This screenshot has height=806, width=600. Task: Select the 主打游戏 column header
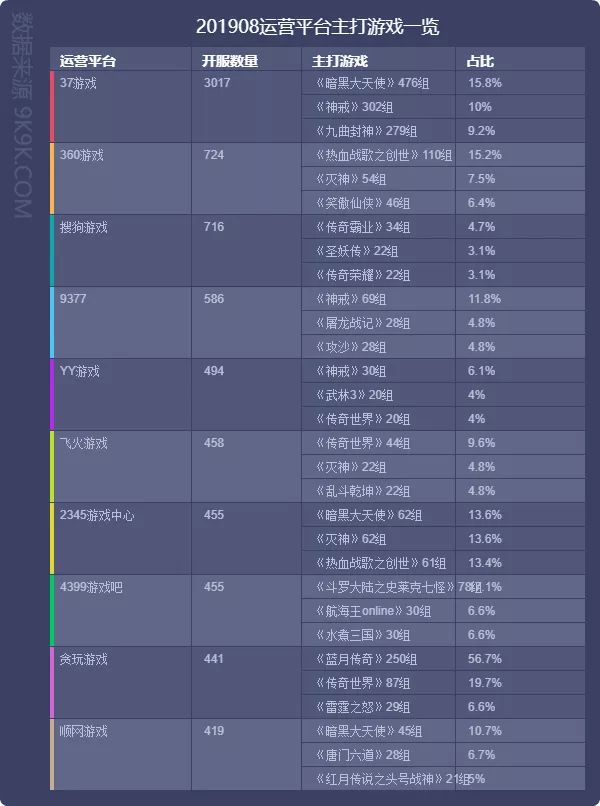tap(340, 61)
